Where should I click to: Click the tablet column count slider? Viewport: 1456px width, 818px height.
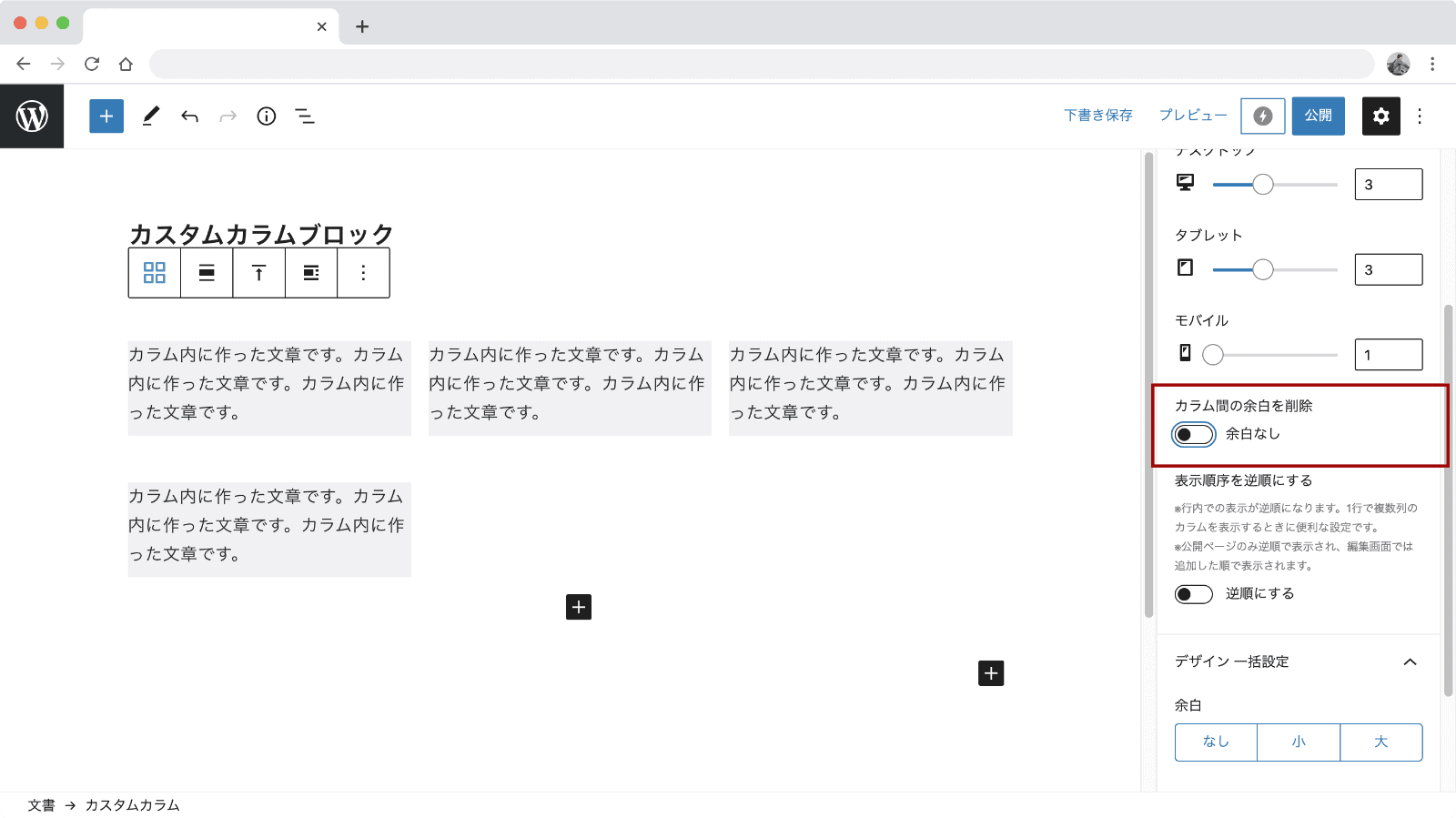pos(1275,269)
